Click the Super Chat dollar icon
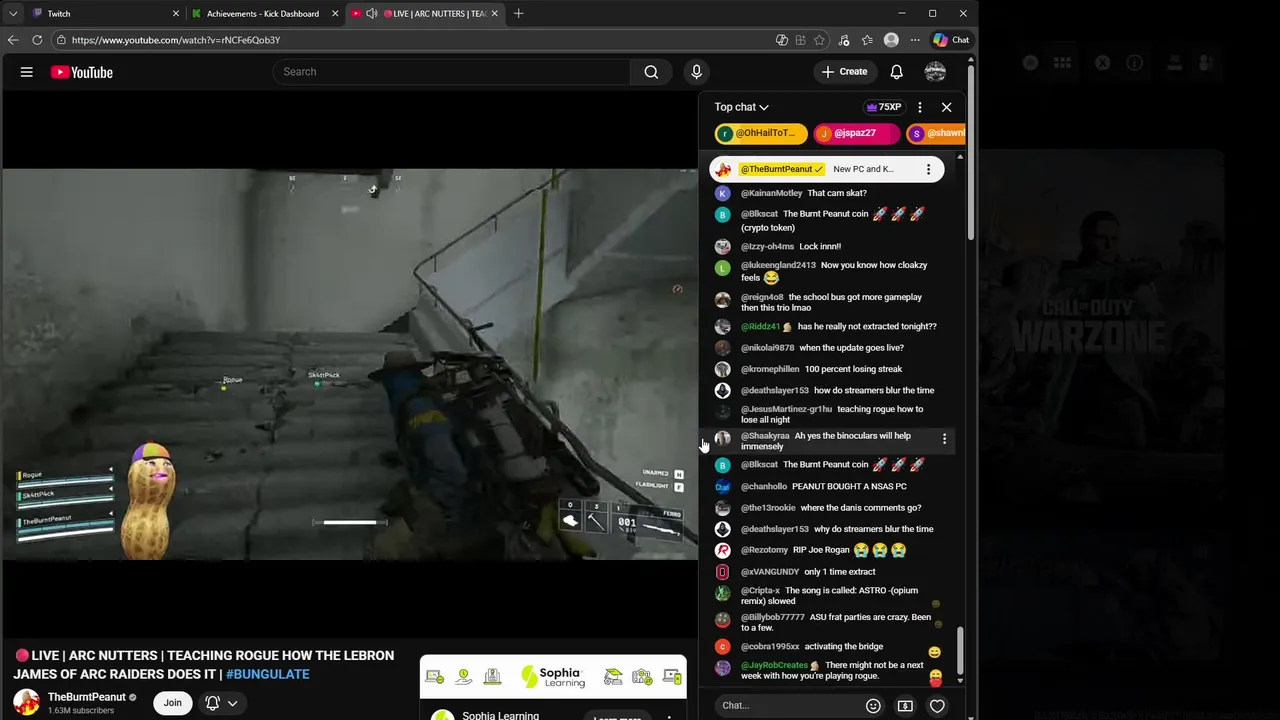Viewport: 1280px width, 720px height. (x=905, y=706)
